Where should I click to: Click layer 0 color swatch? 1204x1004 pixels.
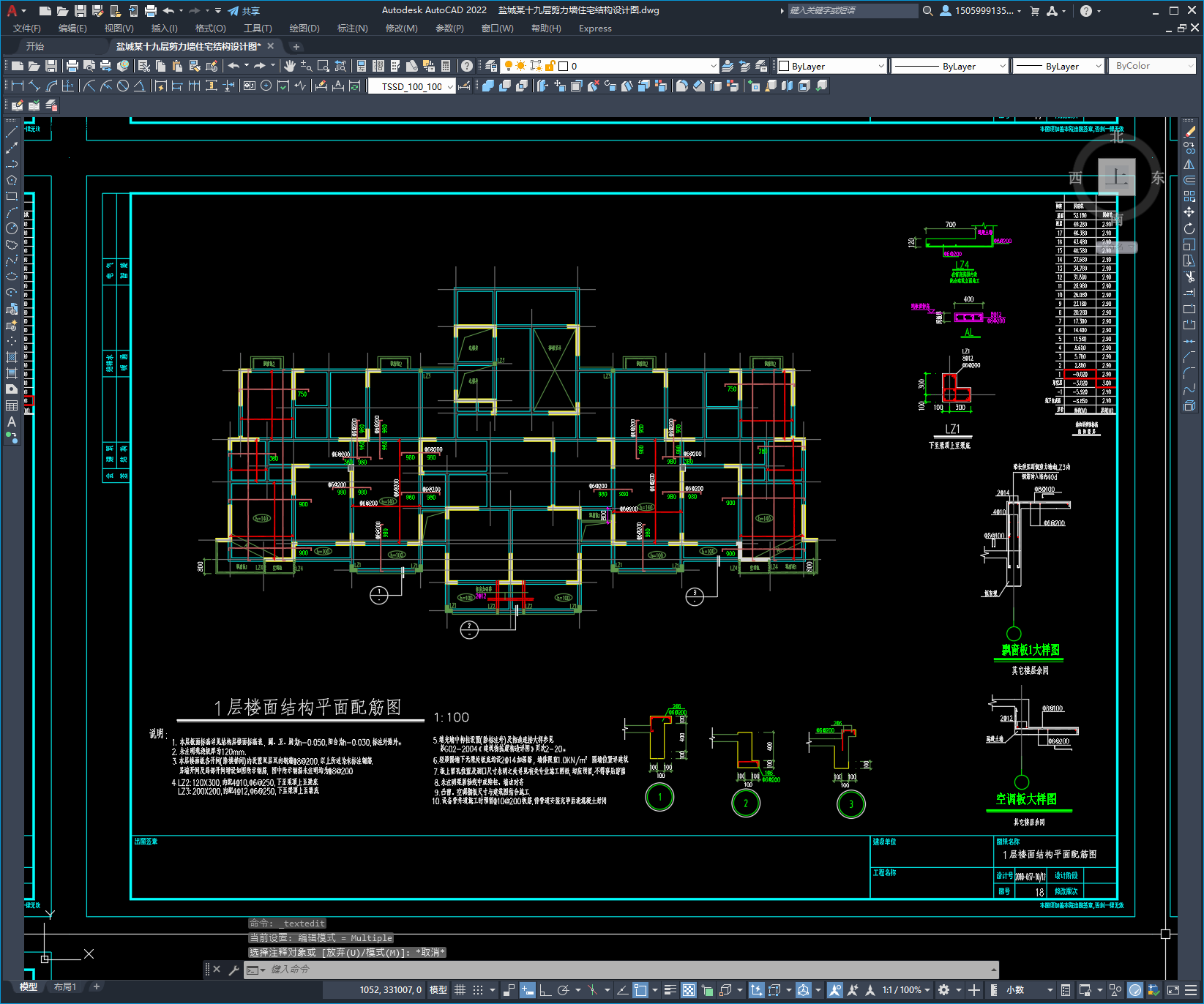point(563,66)
